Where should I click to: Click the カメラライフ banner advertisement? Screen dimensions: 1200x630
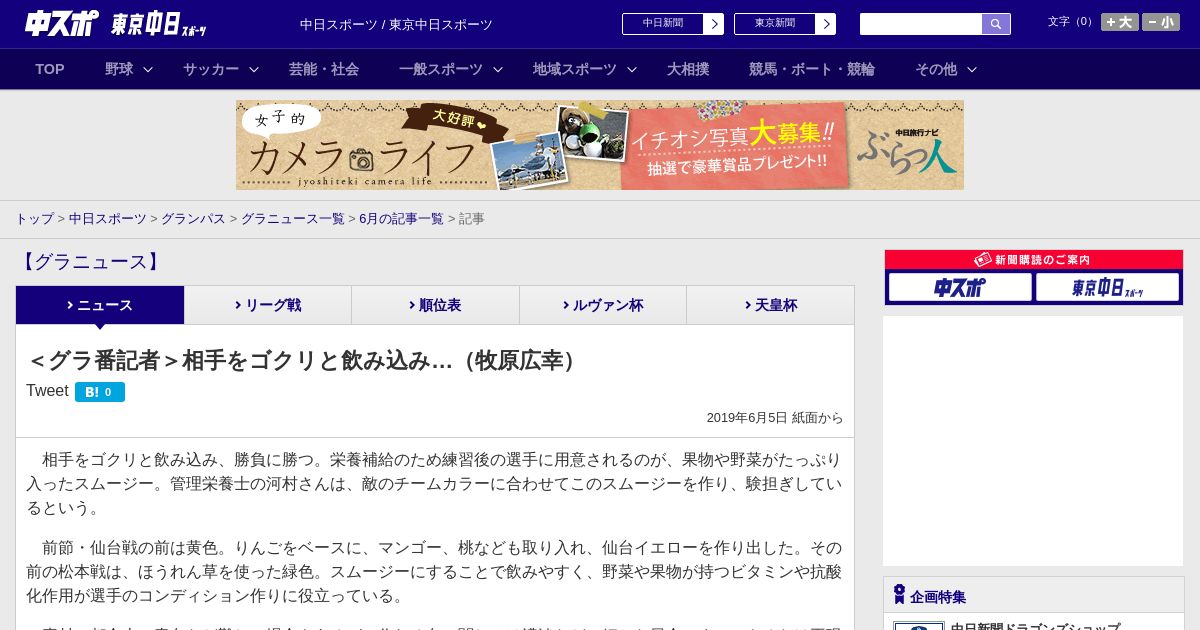pos(600,145)
